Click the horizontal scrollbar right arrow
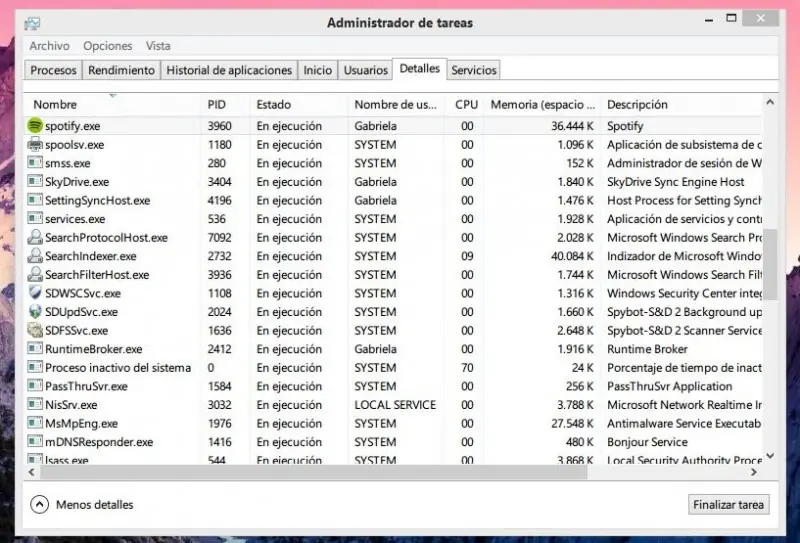This screenshot has width=800, height=543. [754, 473]
